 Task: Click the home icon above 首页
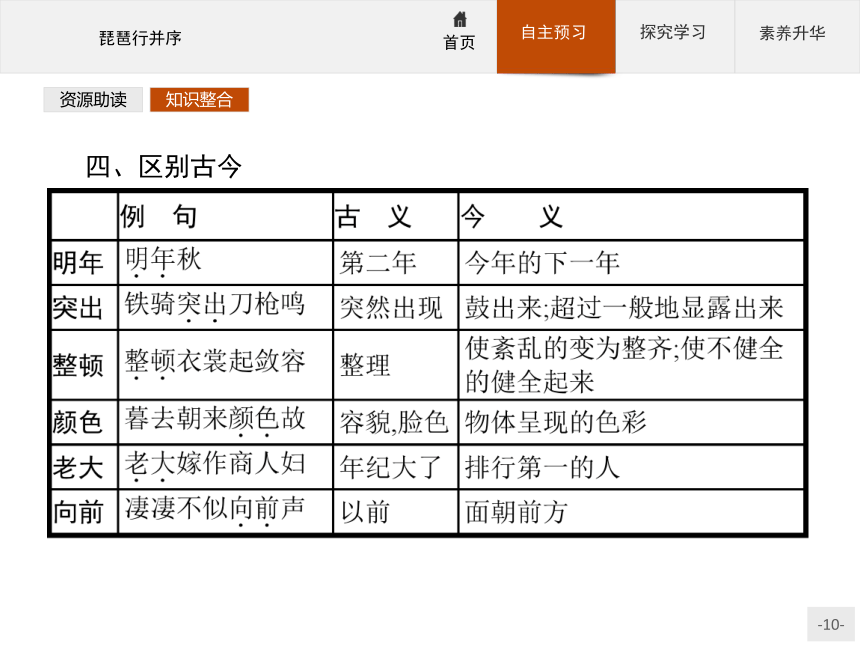tap(460, 20)
